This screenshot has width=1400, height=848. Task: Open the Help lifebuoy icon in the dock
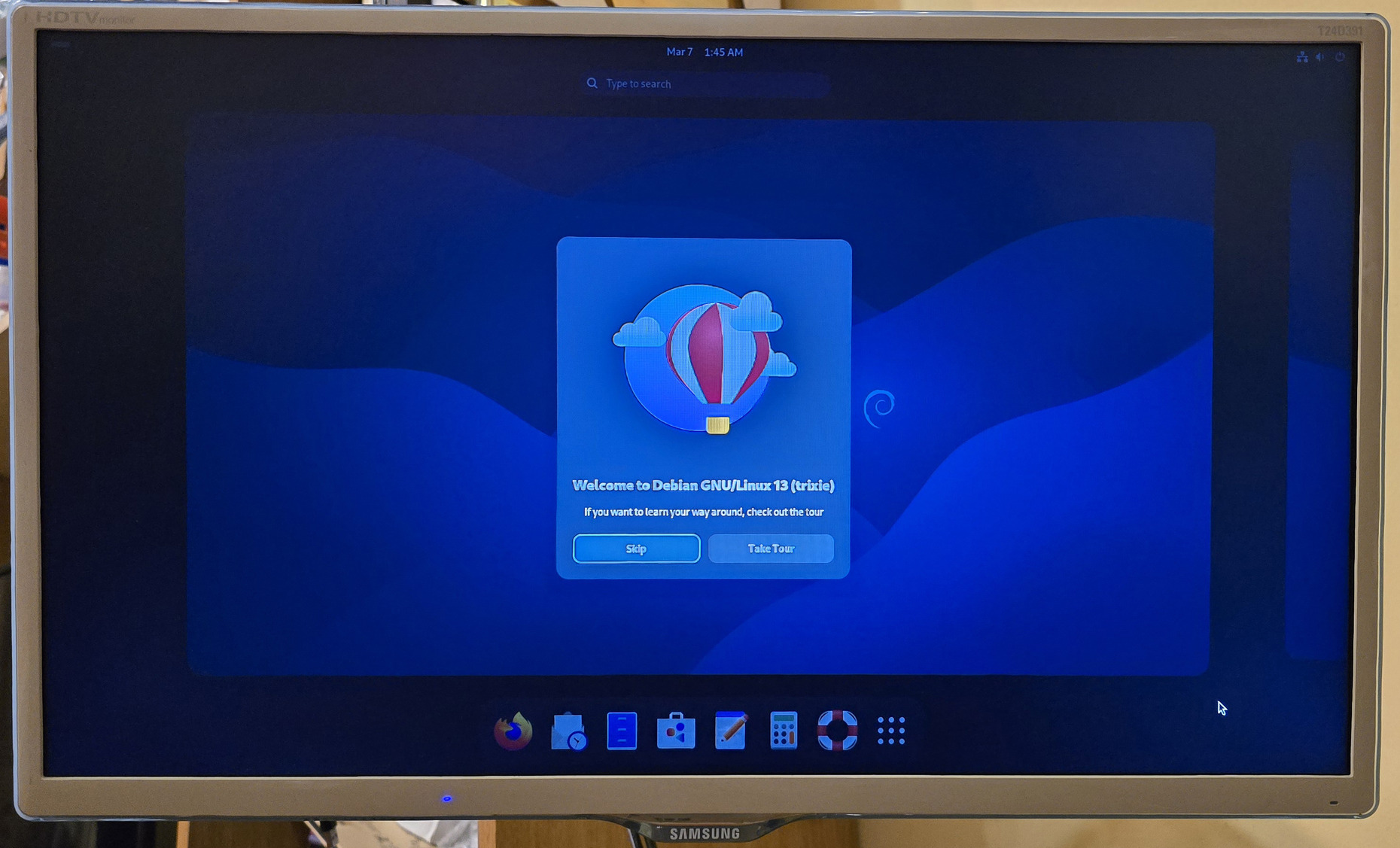838,731
